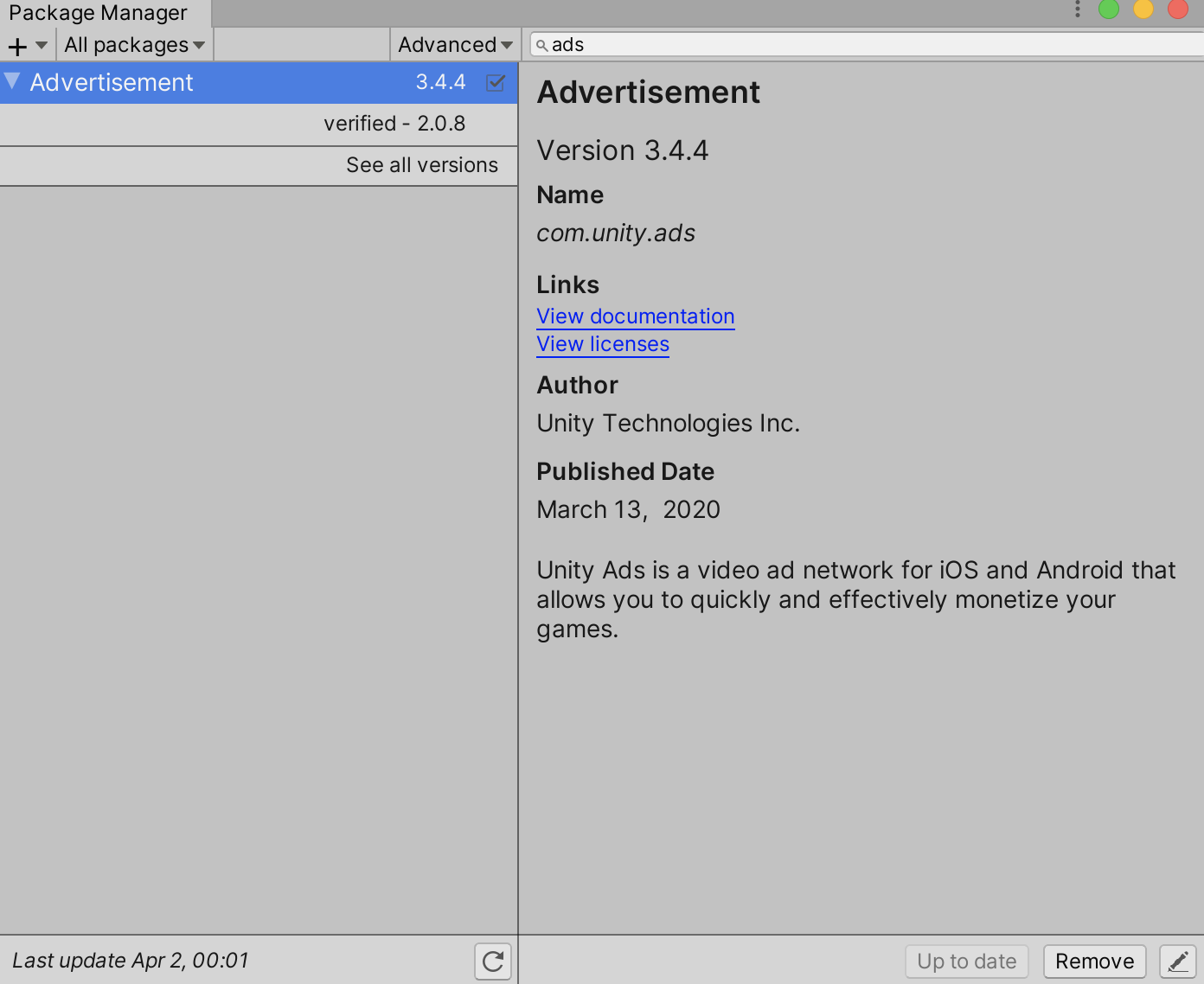
Task: Click the refresh package list icon
Action: [x=493, y=961]
